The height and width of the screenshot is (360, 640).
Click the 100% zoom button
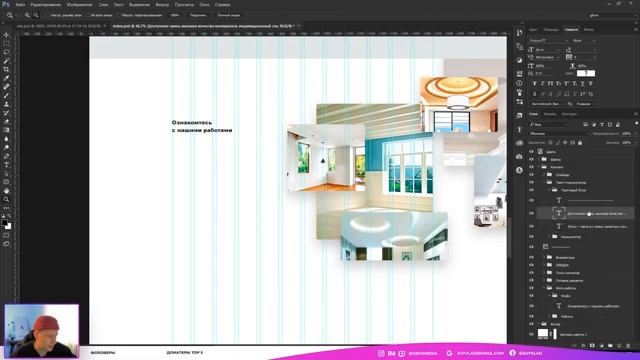175,15
